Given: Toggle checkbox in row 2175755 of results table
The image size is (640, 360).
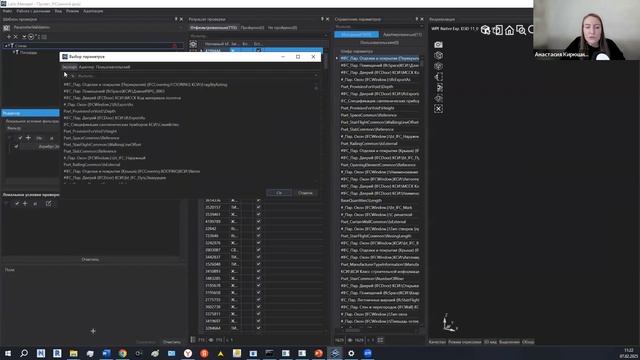Looking at the screenshot, I should tap(258, 300).
